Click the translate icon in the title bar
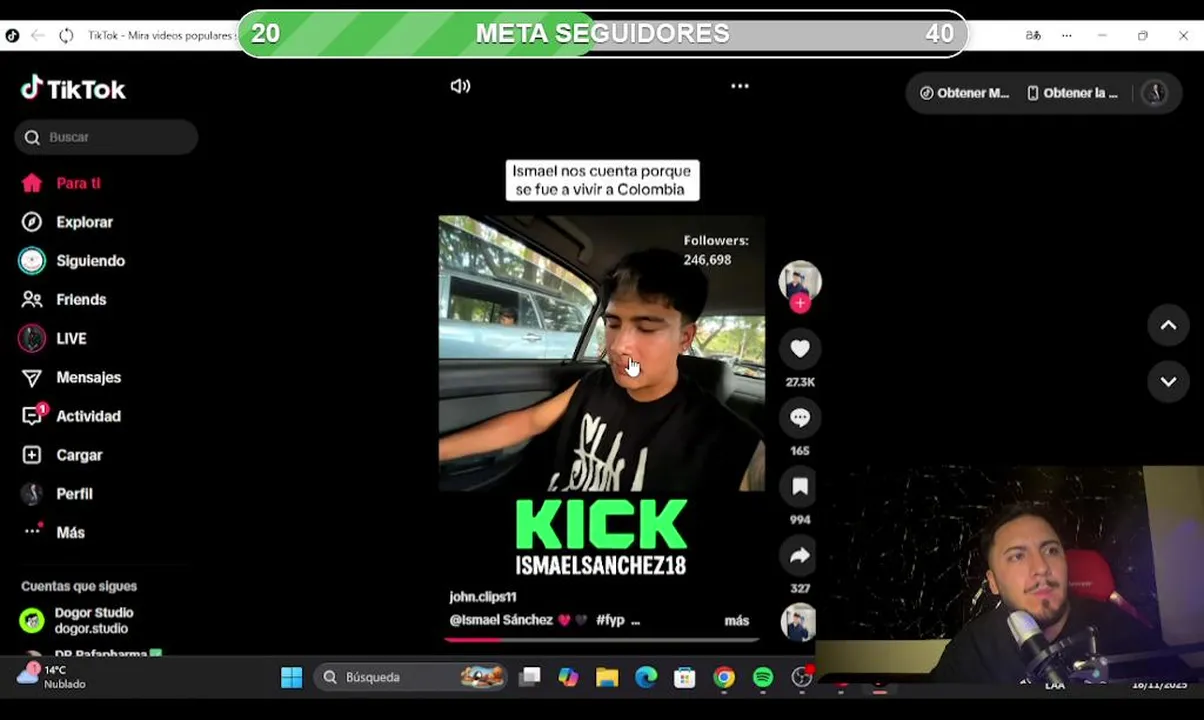 [1033, 35]
